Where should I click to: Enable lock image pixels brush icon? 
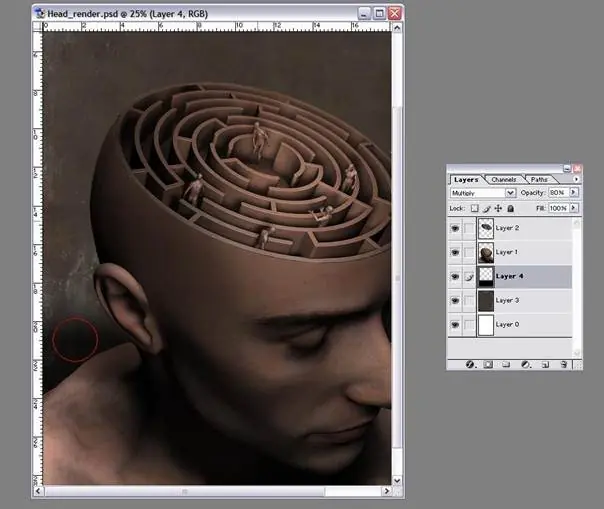coord(486,208)
